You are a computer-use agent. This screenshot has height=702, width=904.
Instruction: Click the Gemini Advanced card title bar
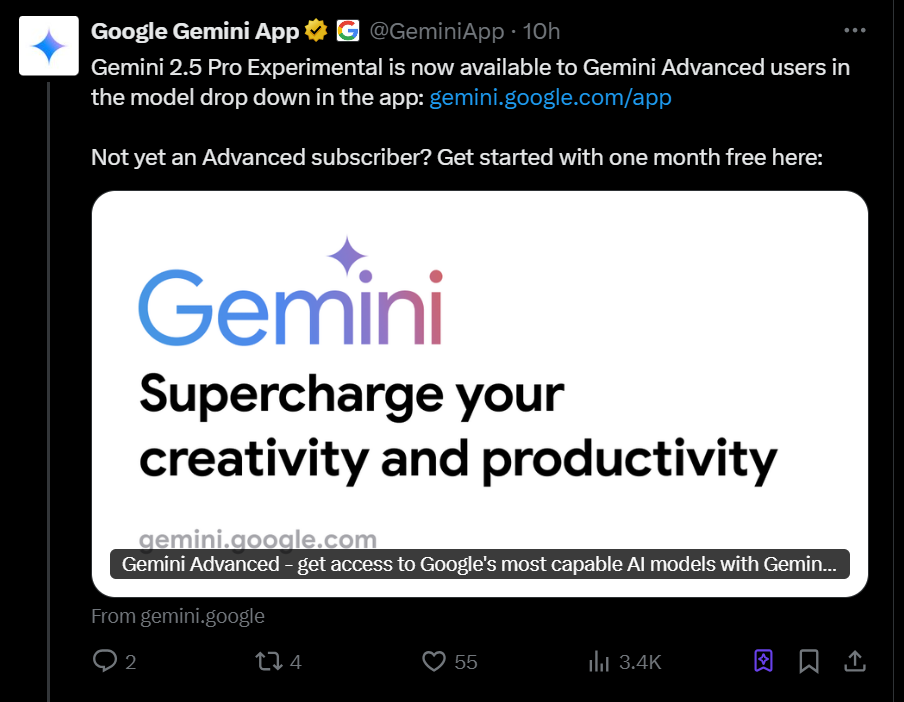pos(480,564)
